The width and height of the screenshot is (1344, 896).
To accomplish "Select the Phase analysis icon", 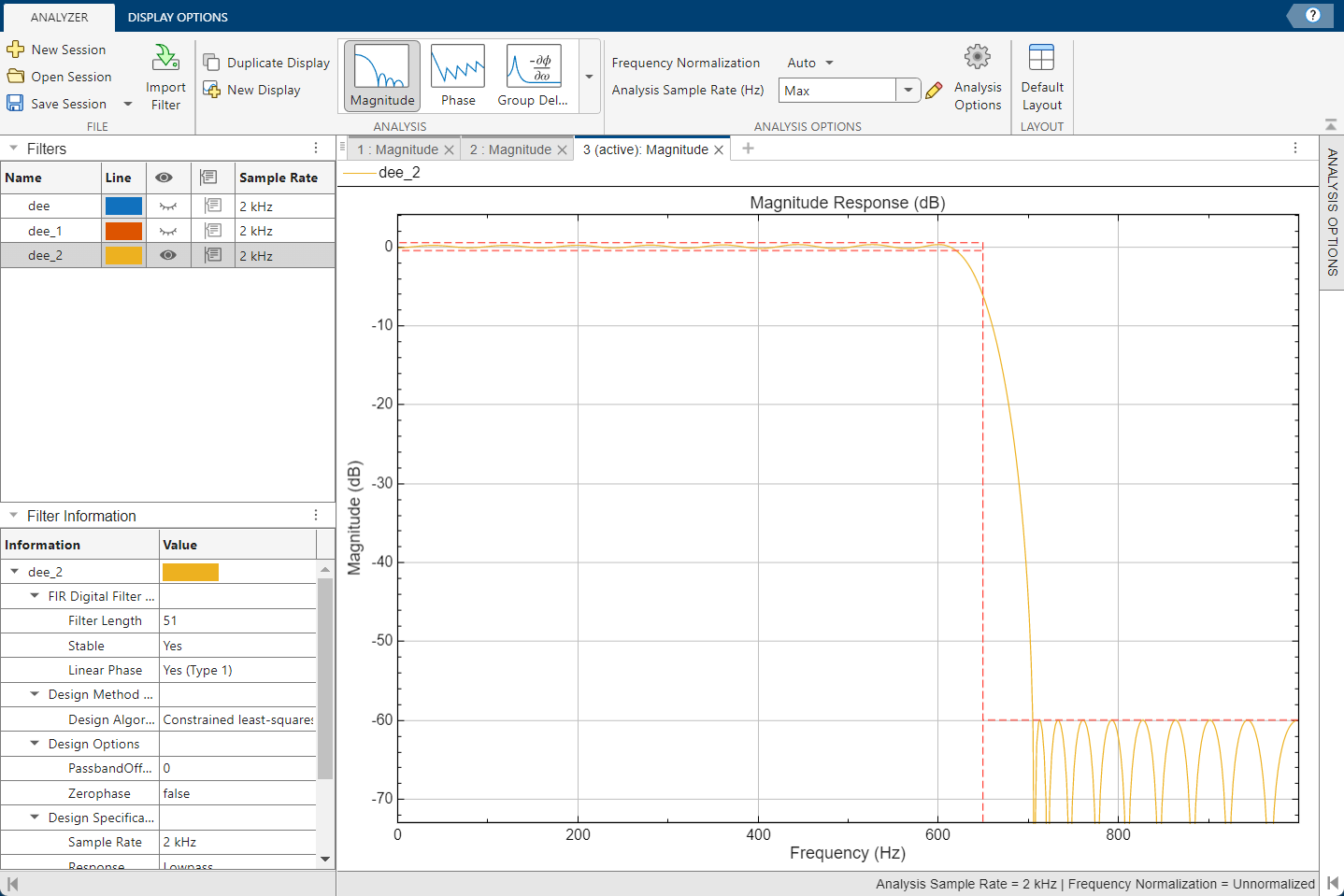I will 458,67.
